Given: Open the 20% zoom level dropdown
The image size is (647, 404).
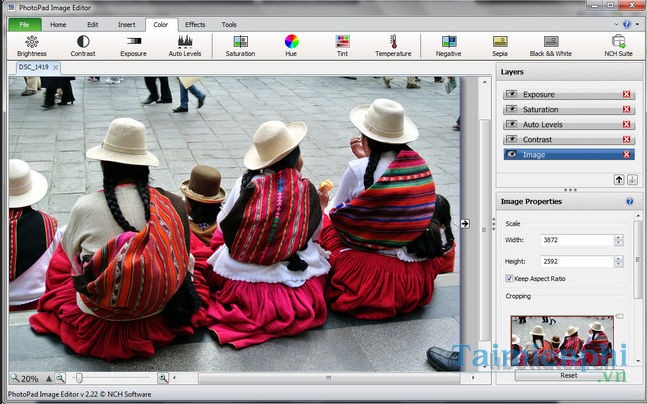Looking at the screenshot, I should (49, 378).
